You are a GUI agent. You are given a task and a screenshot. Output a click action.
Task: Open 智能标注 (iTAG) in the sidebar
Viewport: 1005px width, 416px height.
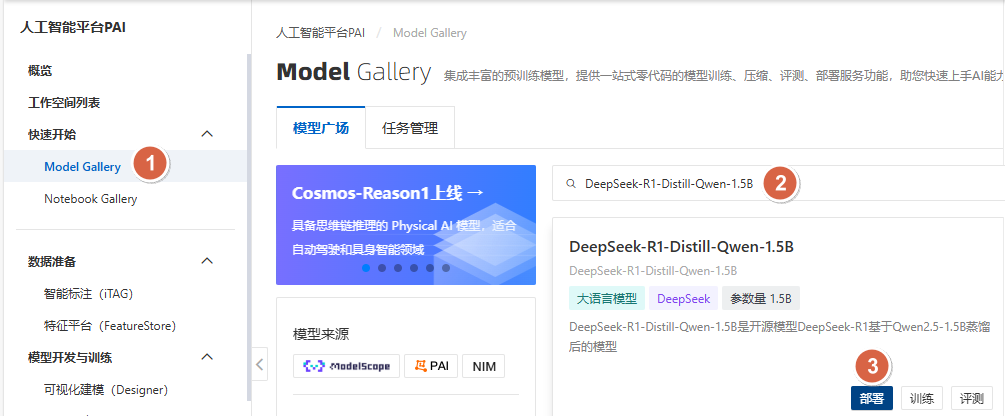click(88, 294)
